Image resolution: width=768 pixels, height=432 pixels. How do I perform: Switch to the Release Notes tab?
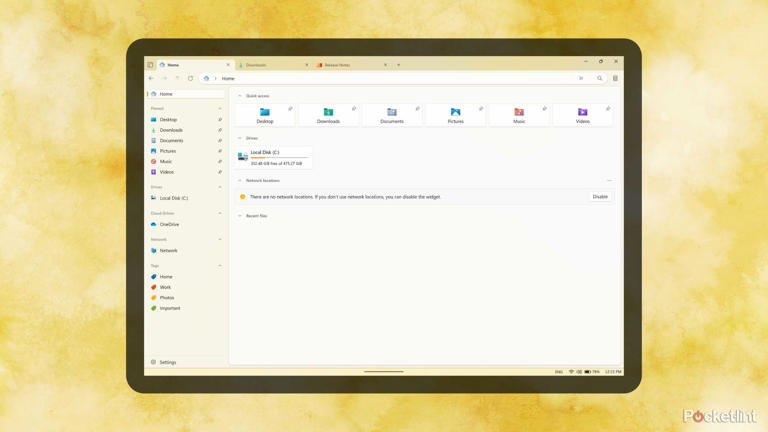point(352,65)
